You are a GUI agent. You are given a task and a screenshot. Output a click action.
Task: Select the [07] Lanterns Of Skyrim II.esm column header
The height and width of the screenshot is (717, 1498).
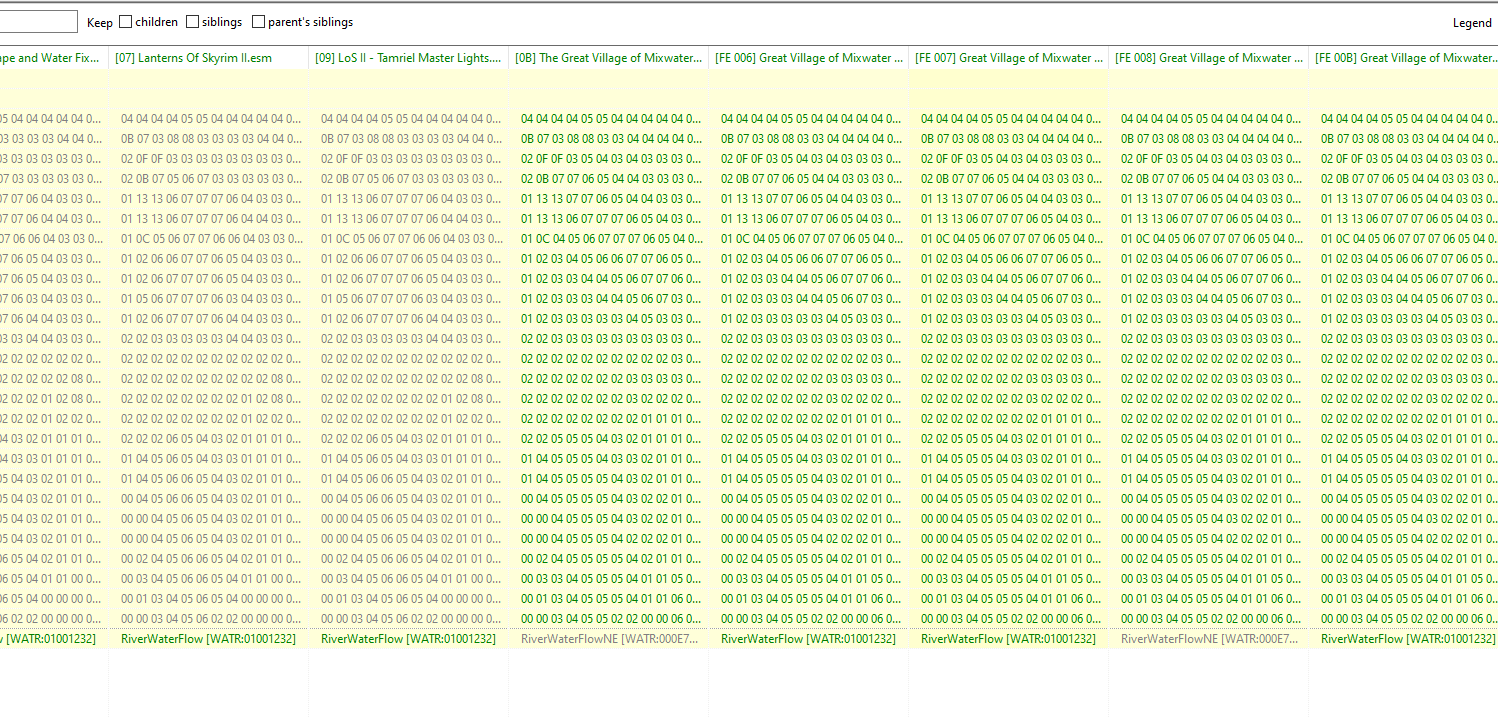tap(208, 58)
